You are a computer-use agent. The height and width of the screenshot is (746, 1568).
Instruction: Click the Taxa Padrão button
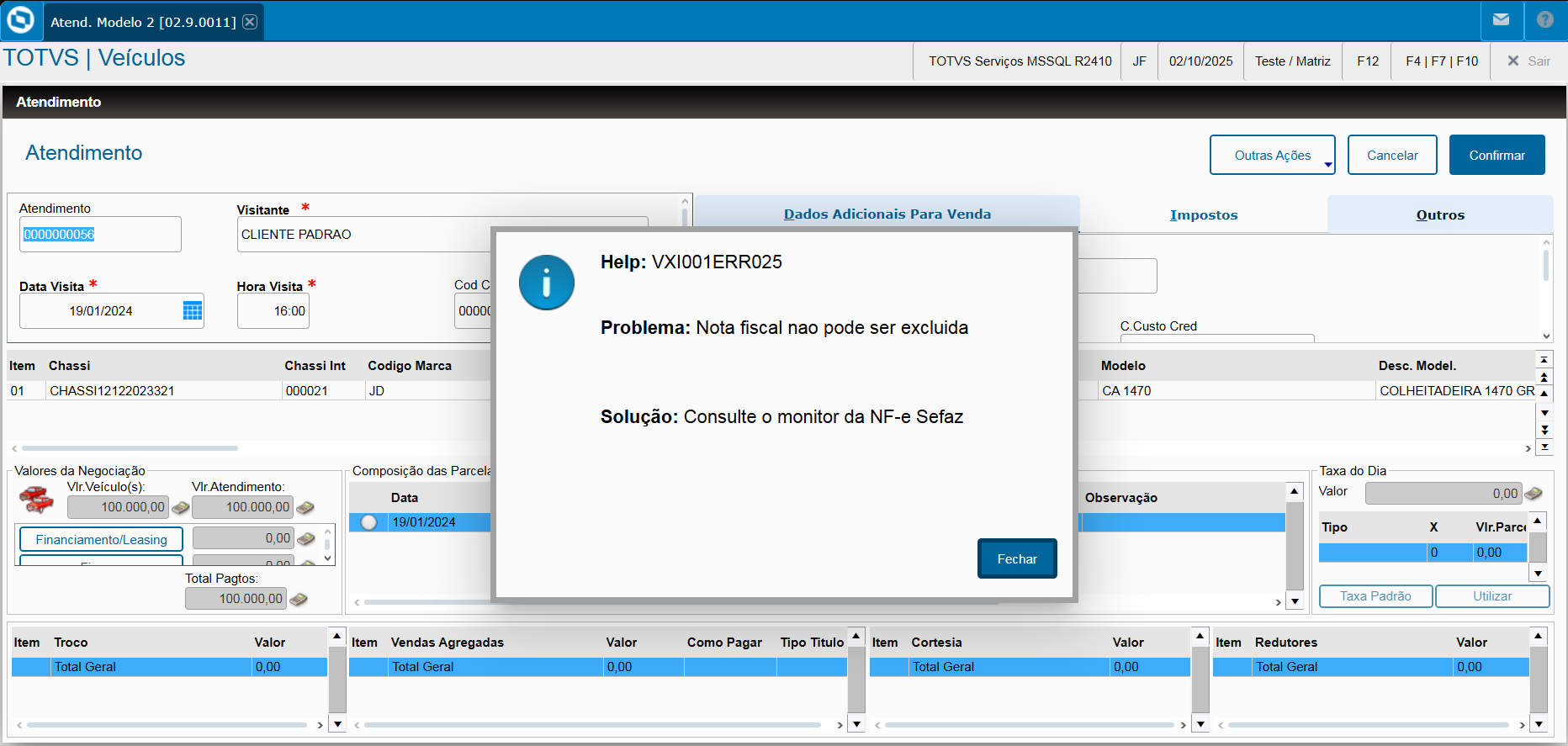point(1375,596)
